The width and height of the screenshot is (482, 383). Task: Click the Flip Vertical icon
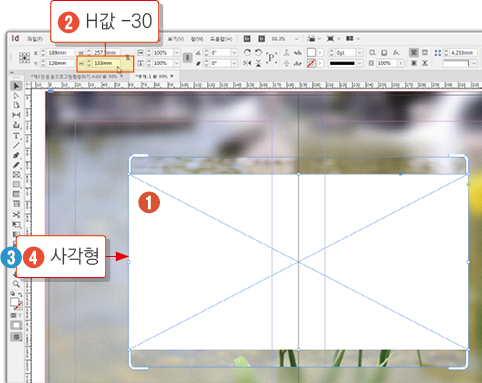[258, 63]
